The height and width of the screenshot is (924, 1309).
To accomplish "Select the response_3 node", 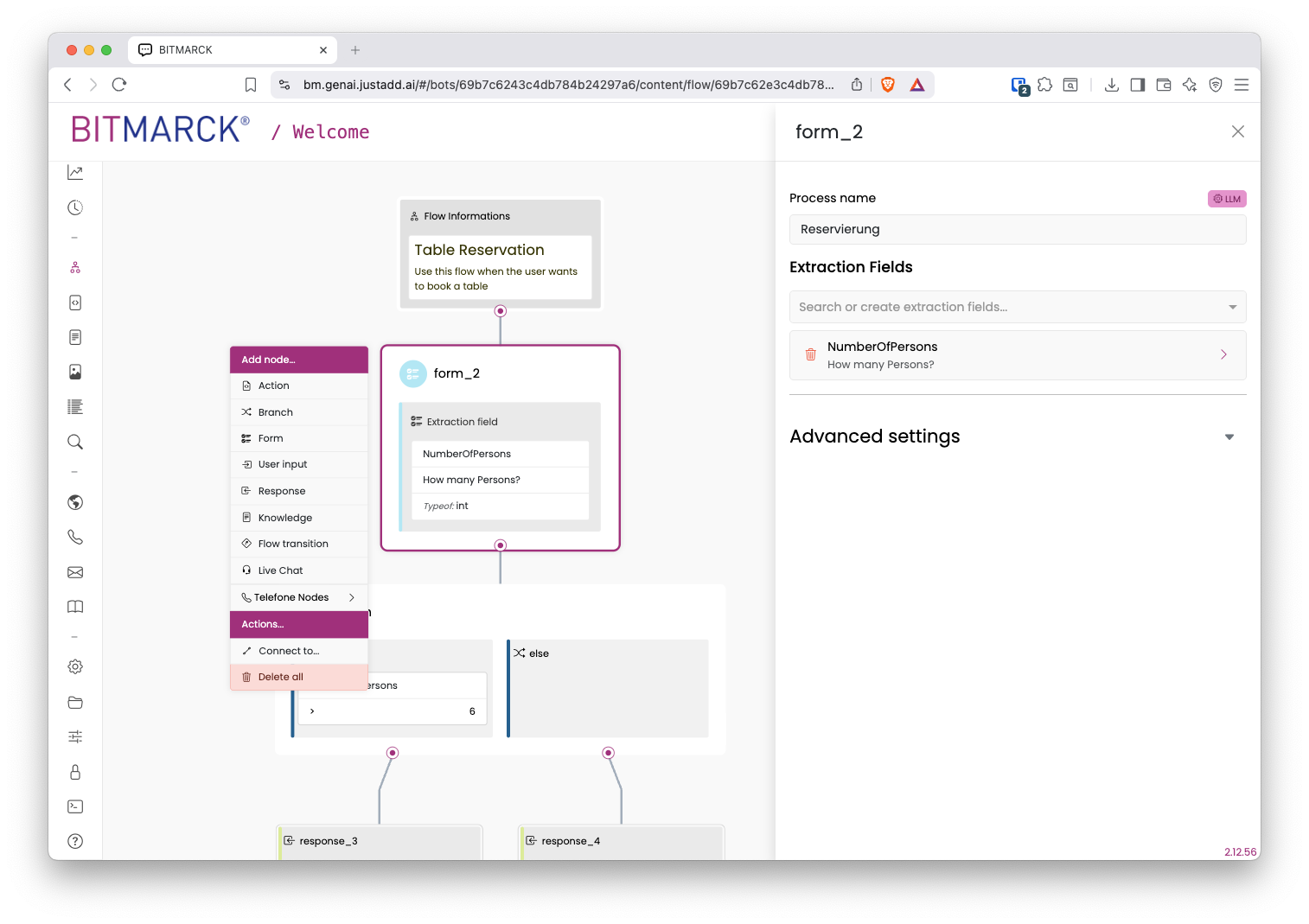I will pyautogui.click(x=380, y=842).
